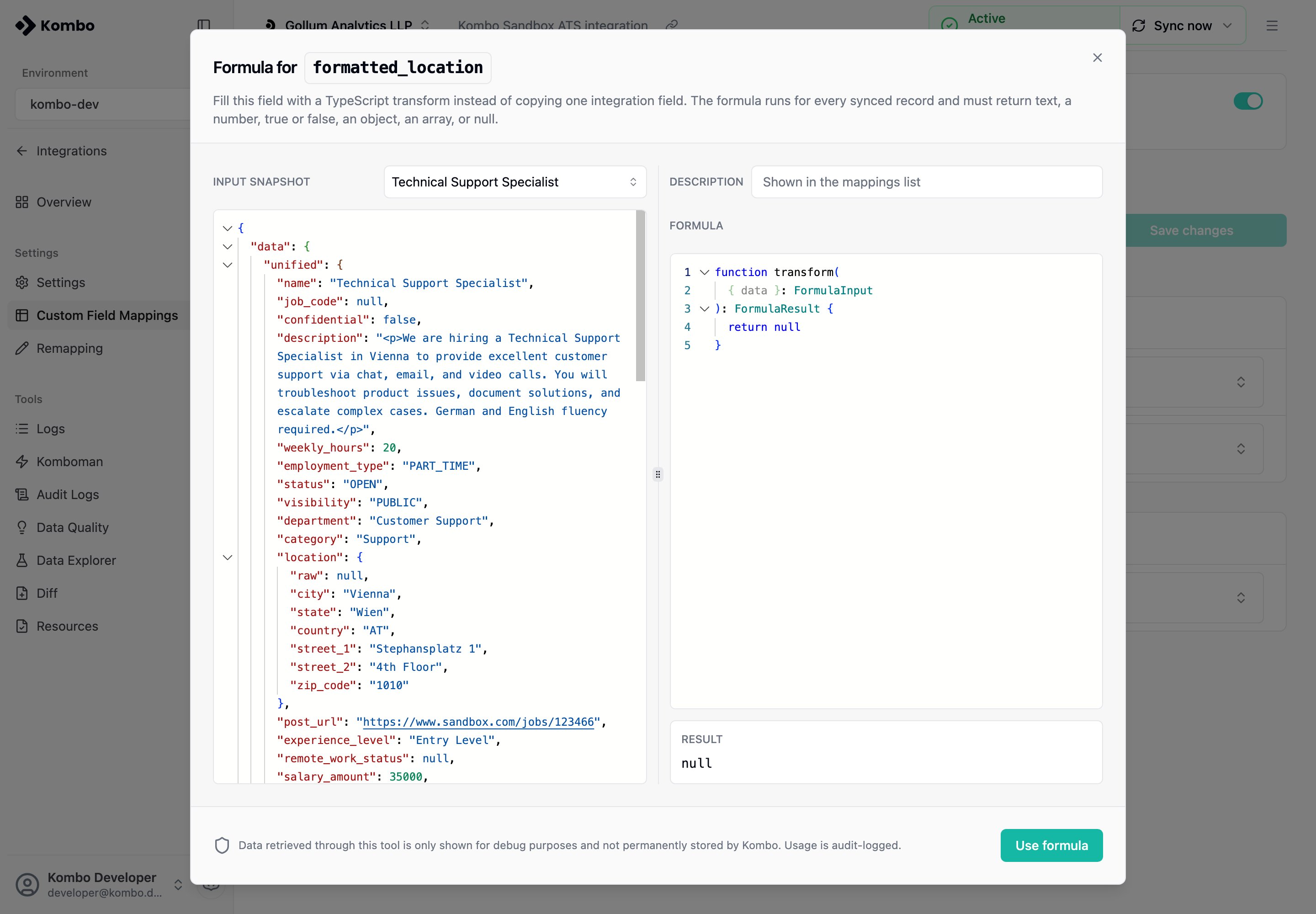Focus the Description input field
The height and width of the screenshot is (914, 1316).
click(927, 182)
